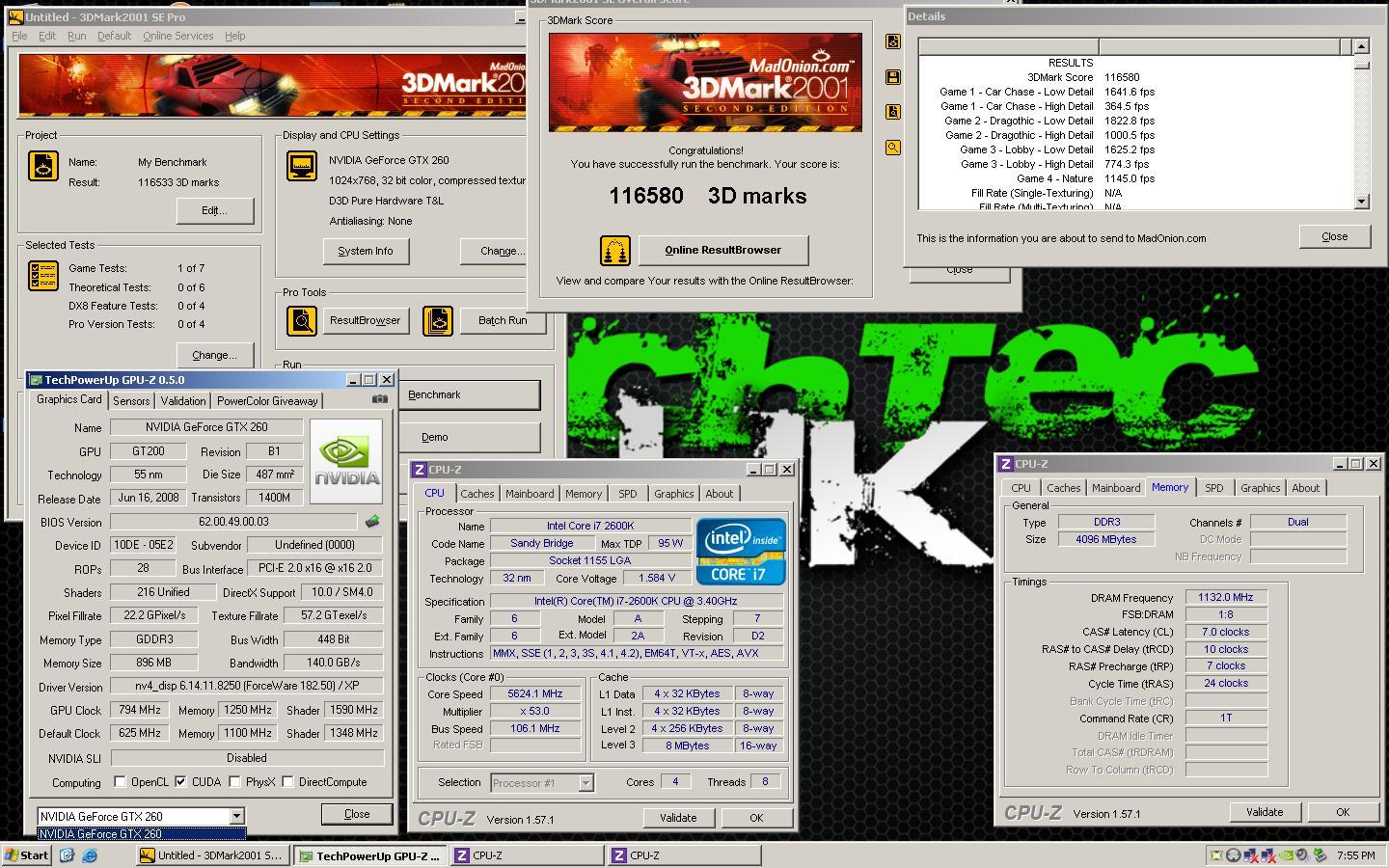Click the Internet Explorer quick launch icon

pyautogui.click(x=90, y=854)
